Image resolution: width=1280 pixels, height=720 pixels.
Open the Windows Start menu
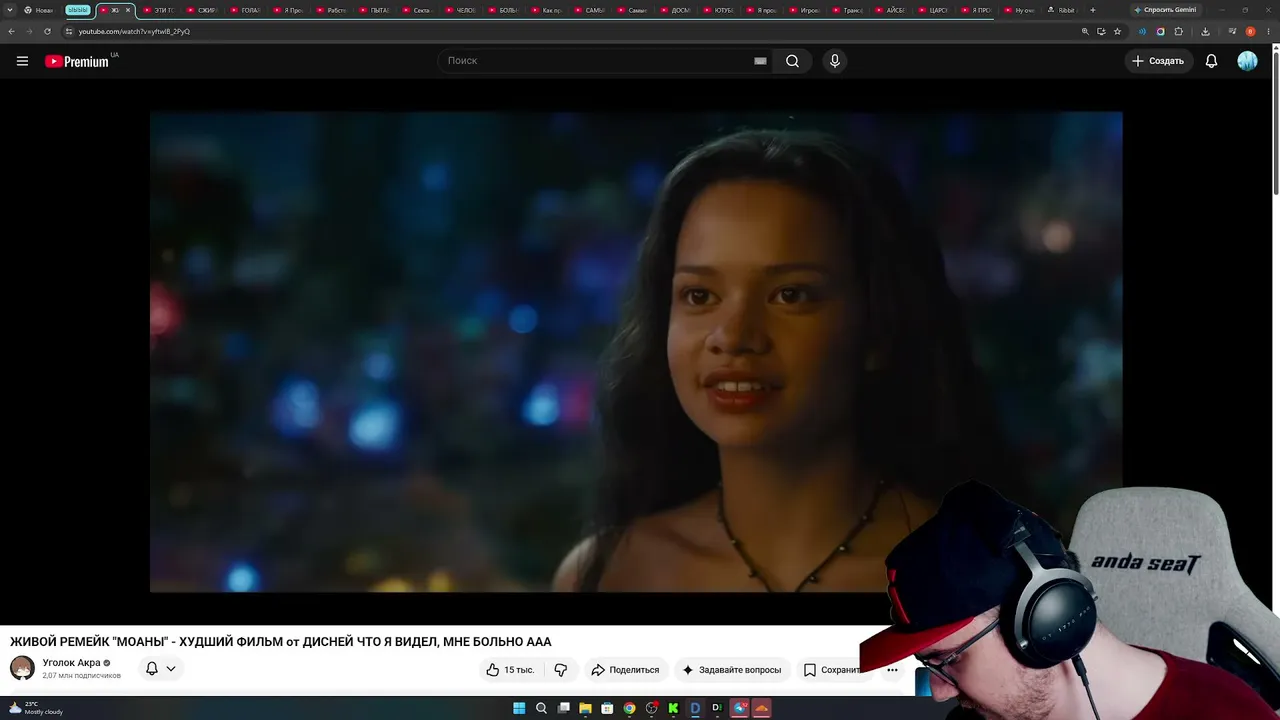[519, 708]
